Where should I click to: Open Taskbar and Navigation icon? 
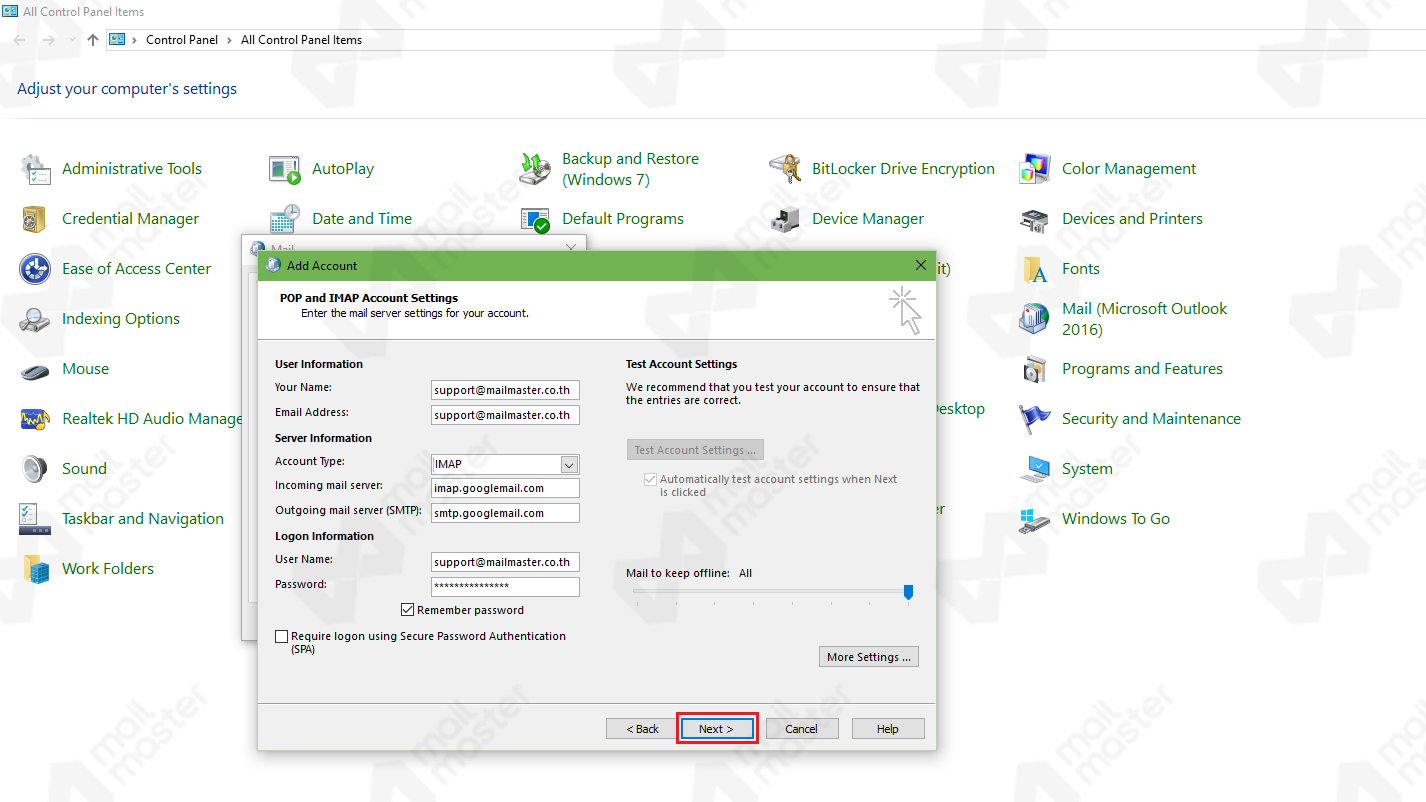35,519
